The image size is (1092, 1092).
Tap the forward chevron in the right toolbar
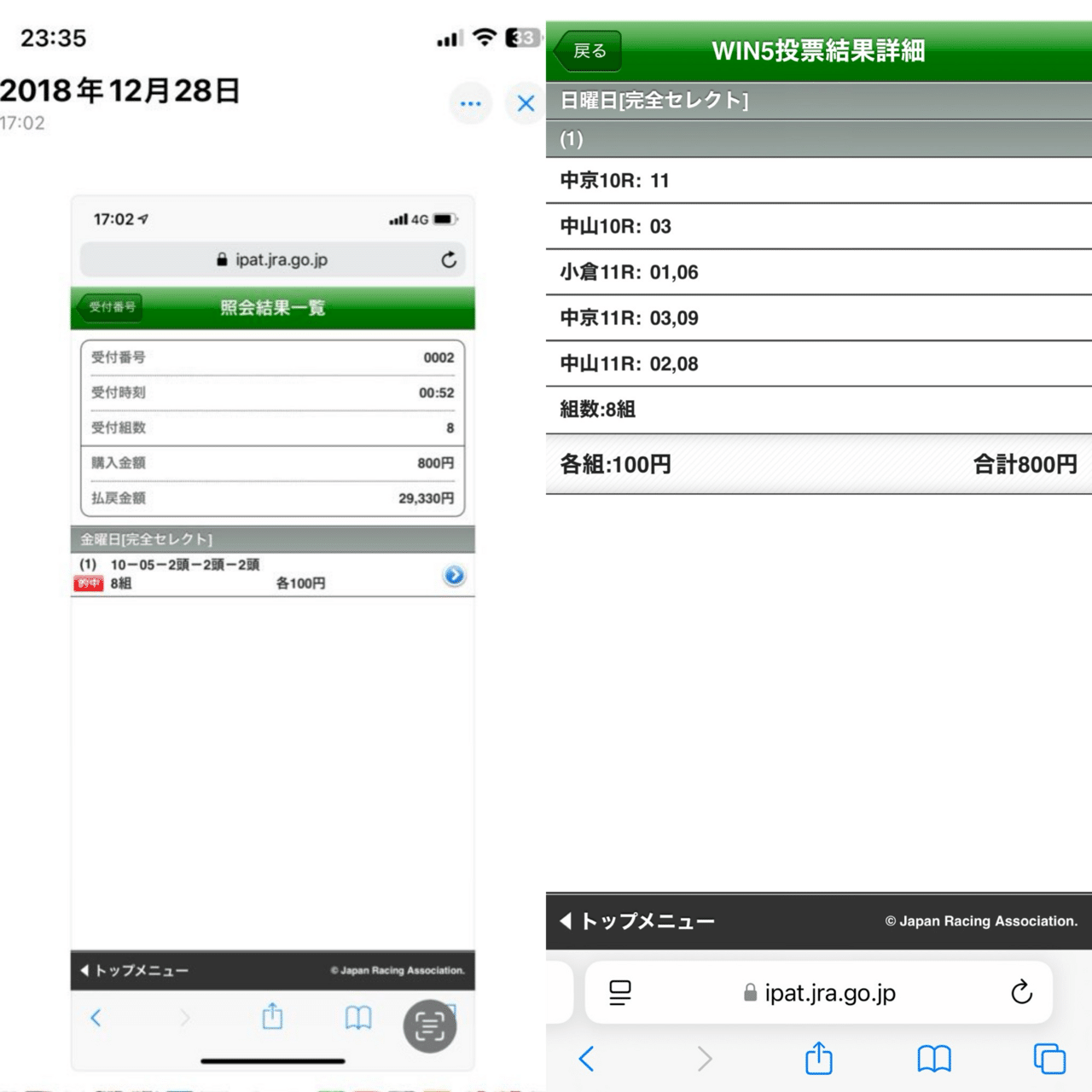[705, 1058]
